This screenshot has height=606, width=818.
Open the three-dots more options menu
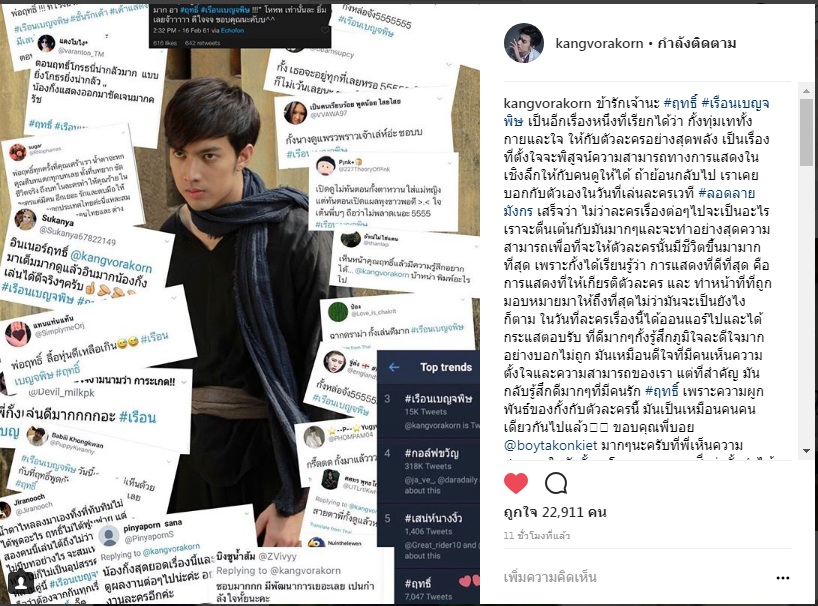[783, 578]
